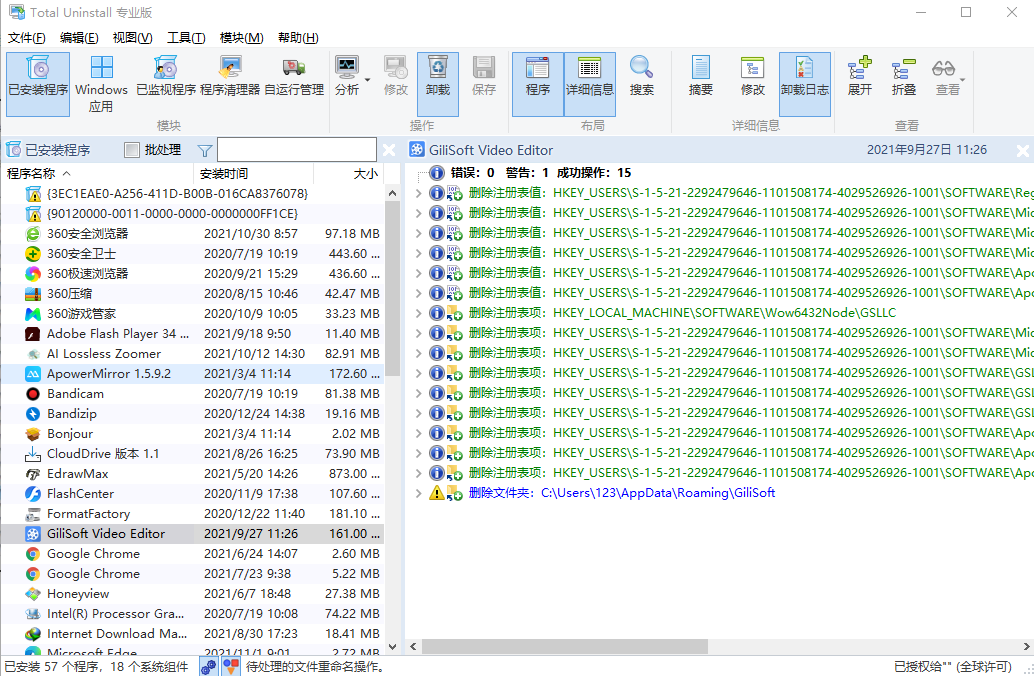The image size is (1034, 676).
Task: Click the 错误: 0 警告: 1 summary row
Action: tap(541, 173)
